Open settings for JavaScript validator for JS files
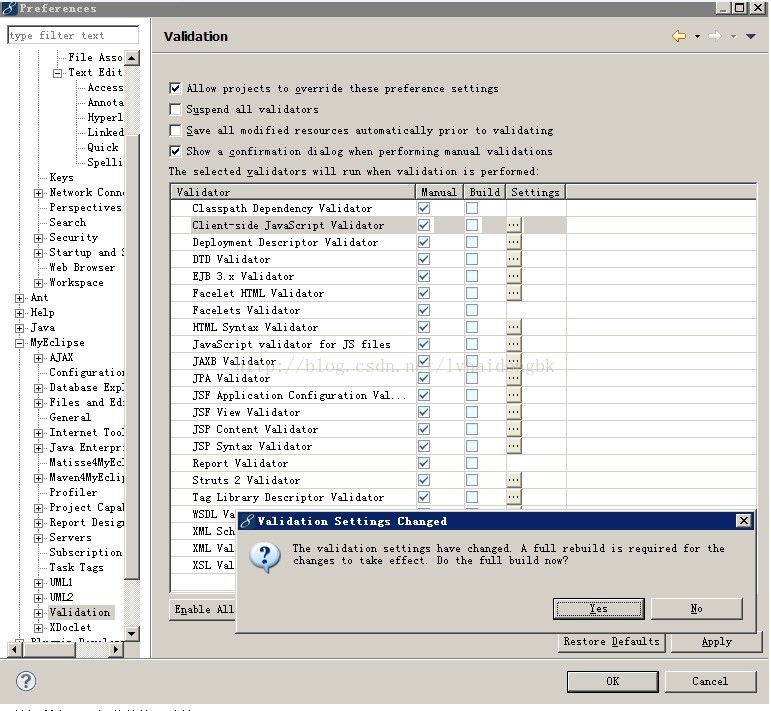The width and height of the screenshot is (771, 711). pos(513,344)
